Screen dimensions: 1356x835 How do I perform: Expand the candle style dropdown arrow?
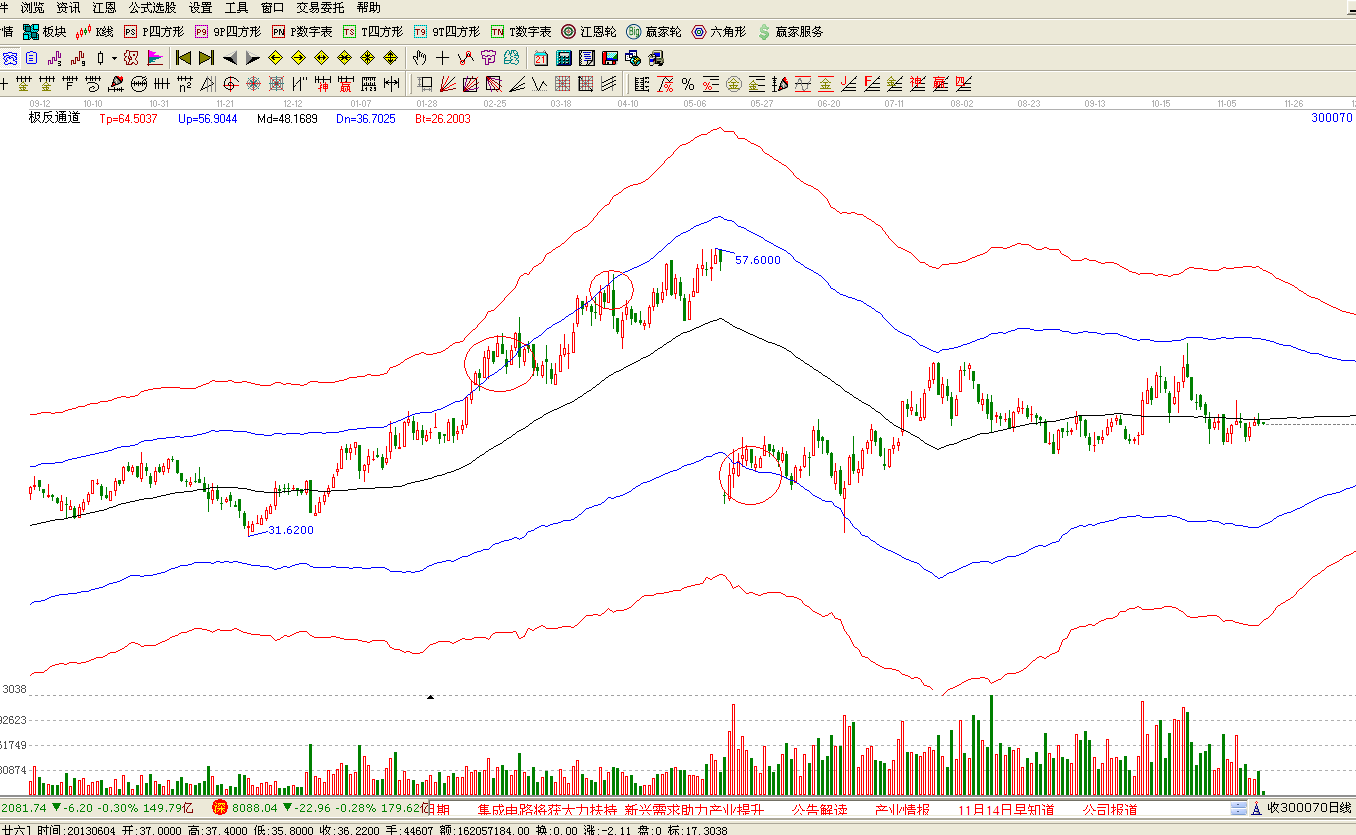pyautogui.click(x=114, y=58)
